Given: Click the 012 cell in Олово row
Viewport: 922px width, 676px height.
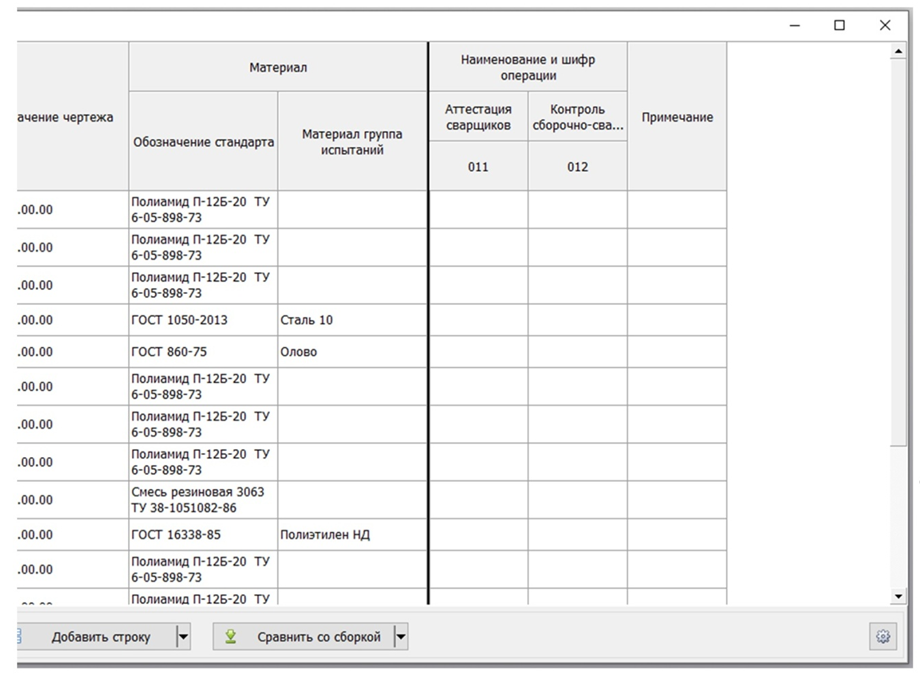Looking at the screenshot, I should click(577, 352).
